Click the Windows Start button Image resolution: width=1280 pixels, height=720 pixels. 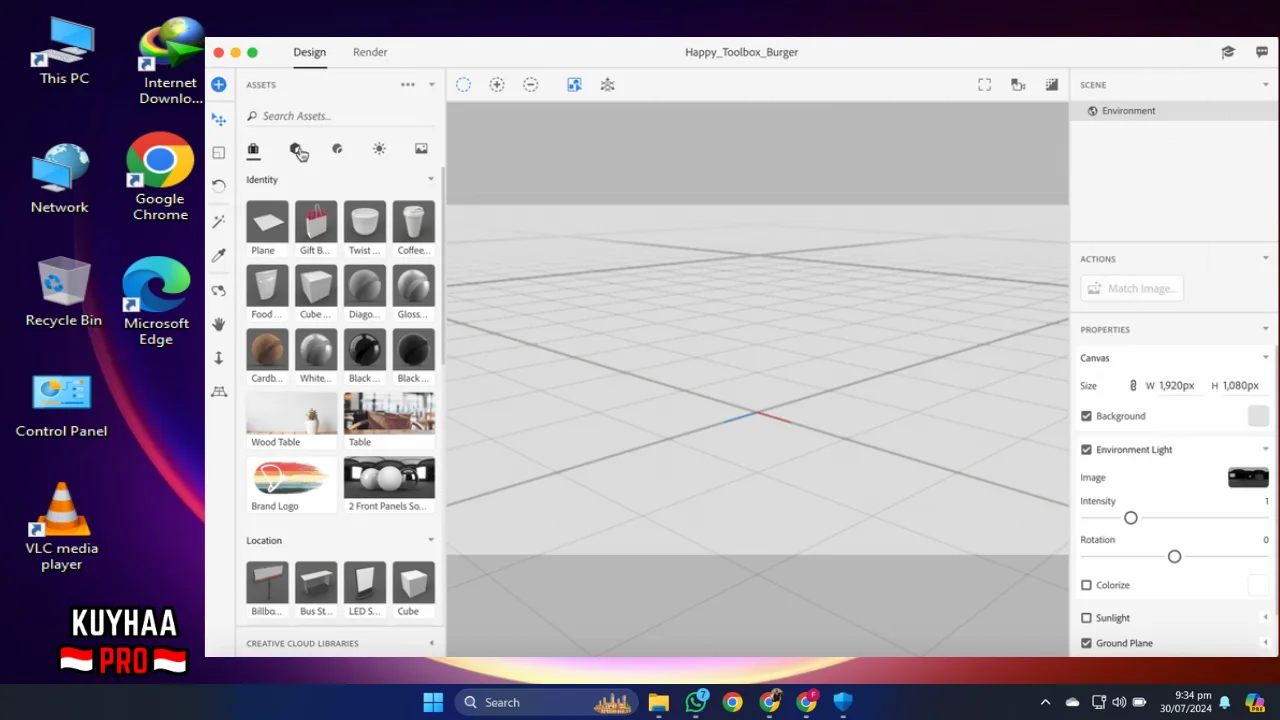click(433, 702)
